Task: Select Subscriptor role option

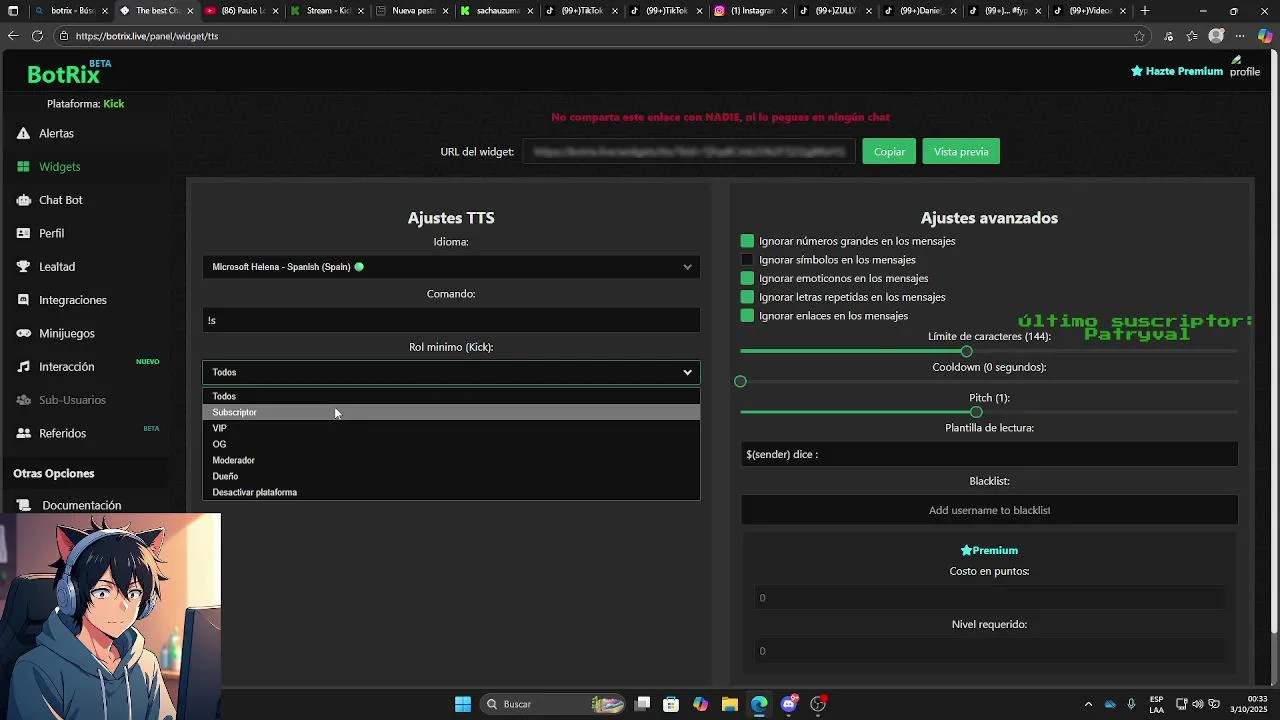Action: tap(451, 412)
